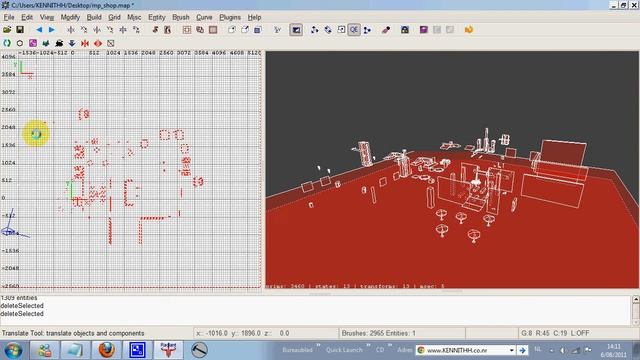Image resolution: width=640 pixels, height=360 pixels.
Task: Click the x-axis Rotate toolbar icon
Action: [84, 30]
